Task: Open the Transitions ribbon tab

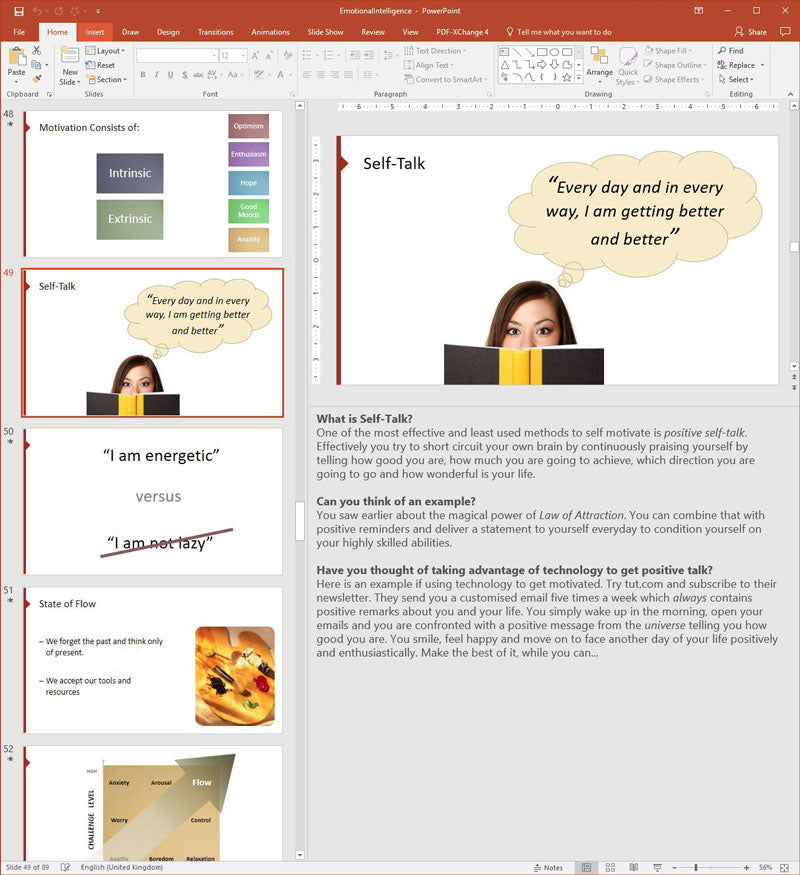Action: point(215,32)
